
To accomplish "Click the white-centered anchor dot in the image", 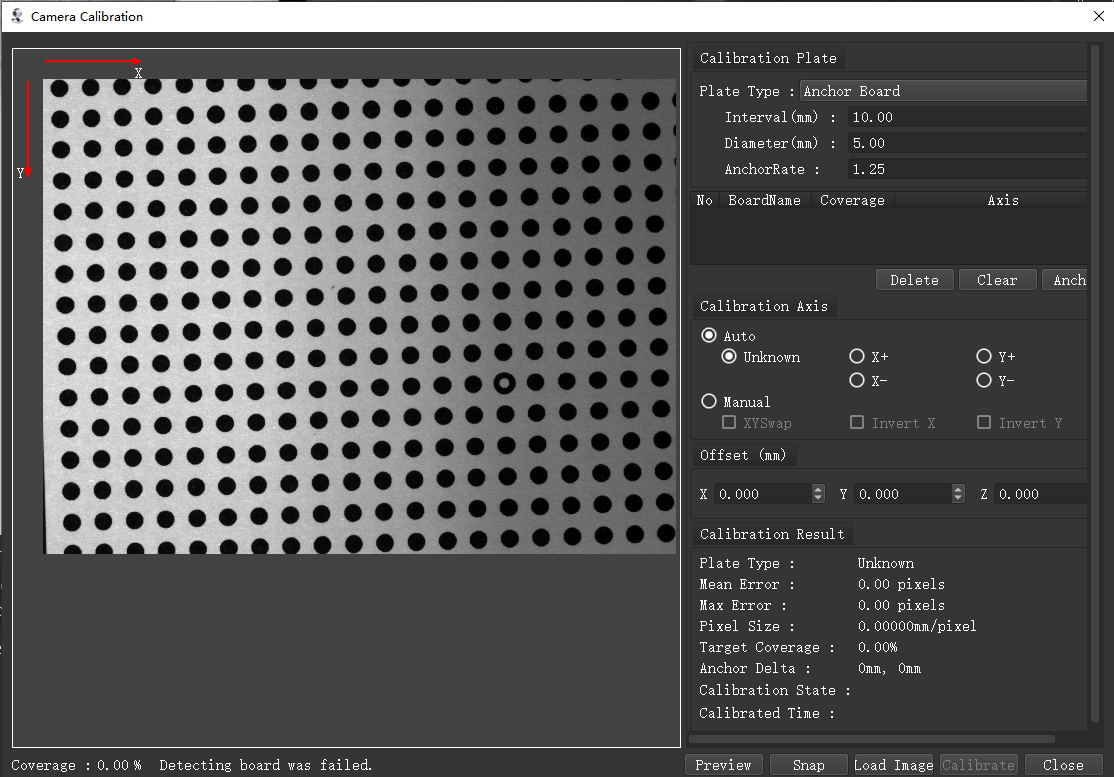I will pyautogui.click(x=505, y=383).
